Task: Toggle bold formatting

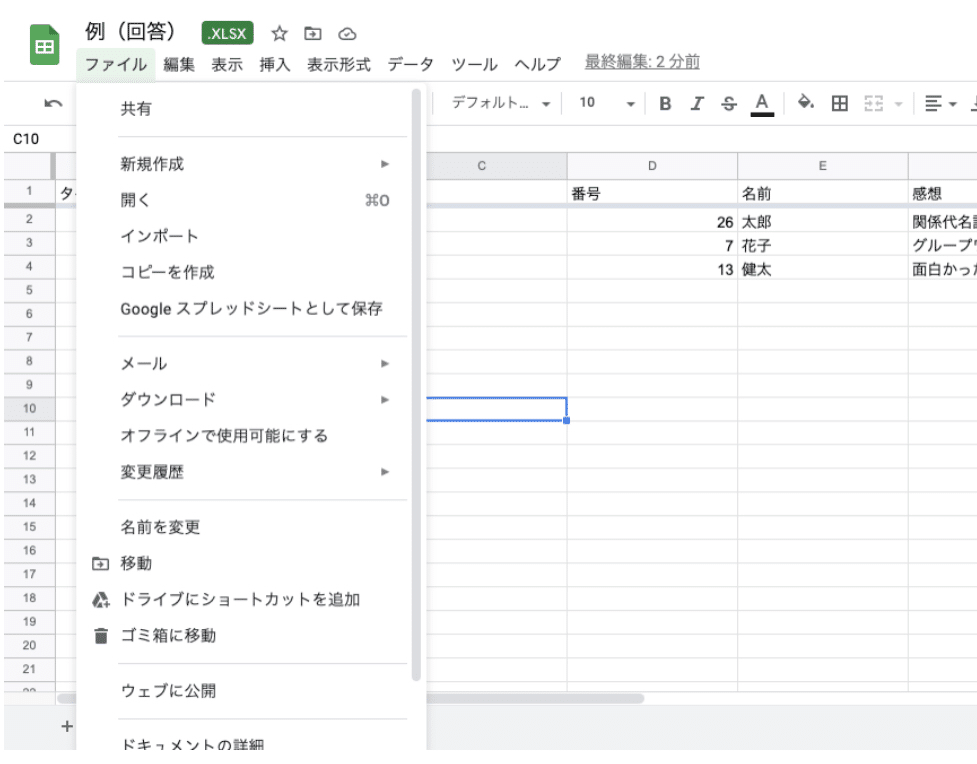Action: pyautogui.click(x=664, y=102)
